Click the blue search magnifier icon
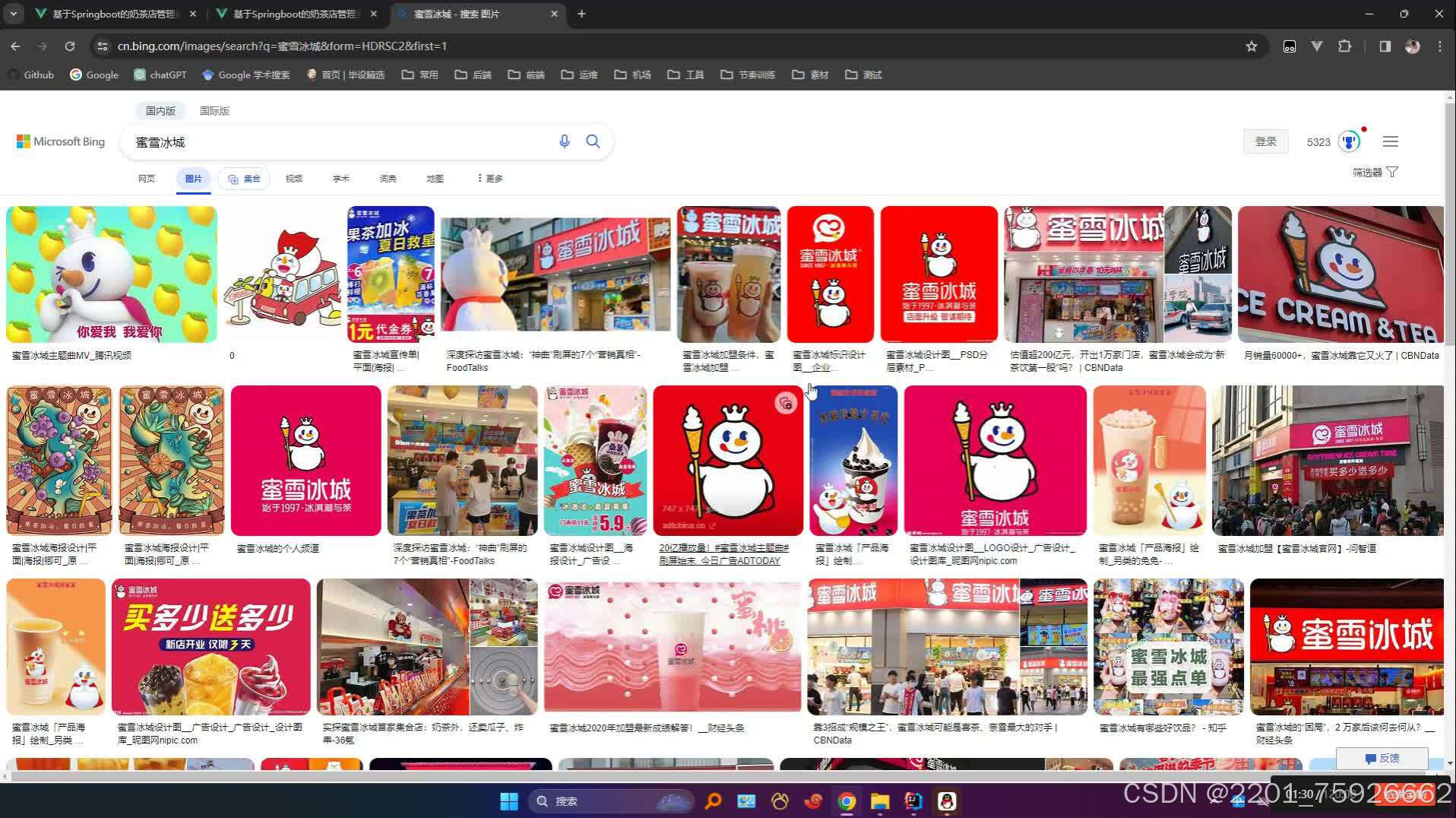 (593, 141)
